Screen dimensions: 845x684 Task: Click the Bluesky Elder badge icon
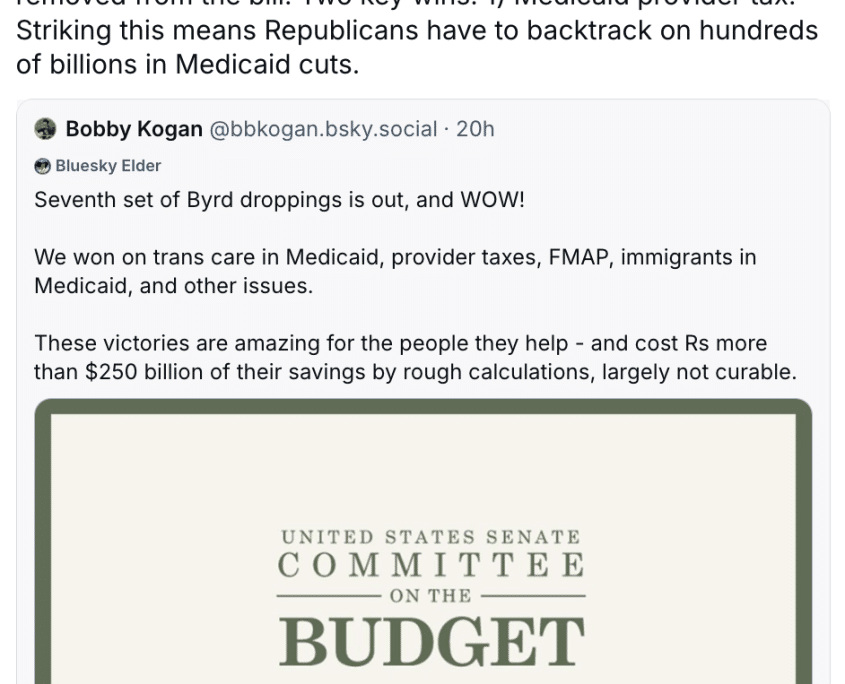point(43,166)
